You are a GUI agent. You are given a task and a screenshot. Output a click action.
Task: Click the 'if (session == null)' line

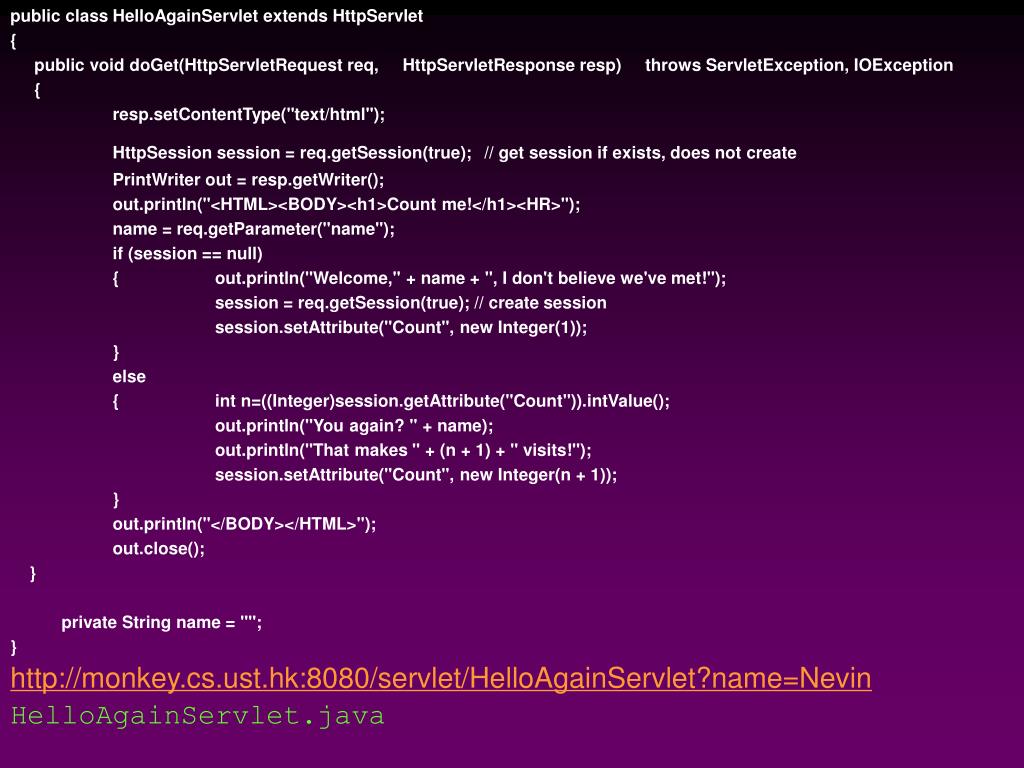(x=187, y=253)
